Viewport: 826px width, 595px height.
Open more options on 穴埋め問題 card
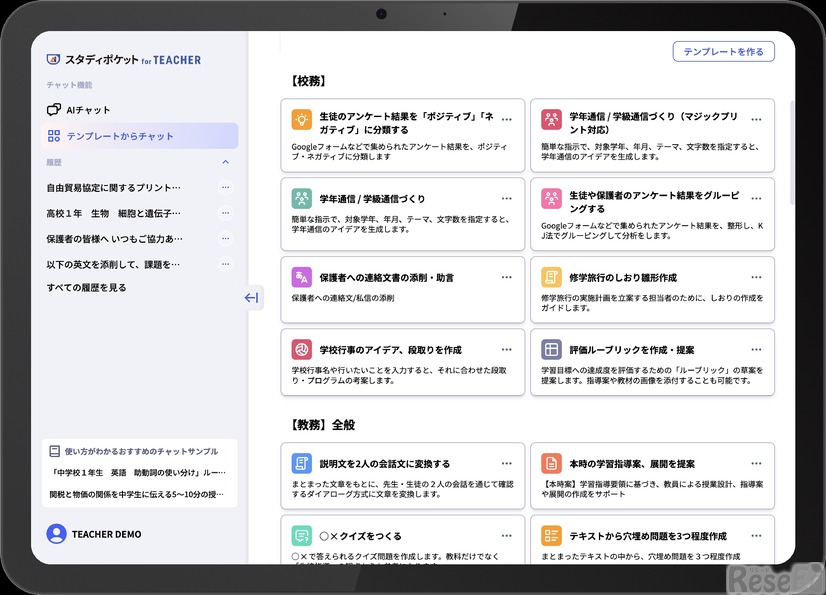pyautogui.click(x=756, y=536)
